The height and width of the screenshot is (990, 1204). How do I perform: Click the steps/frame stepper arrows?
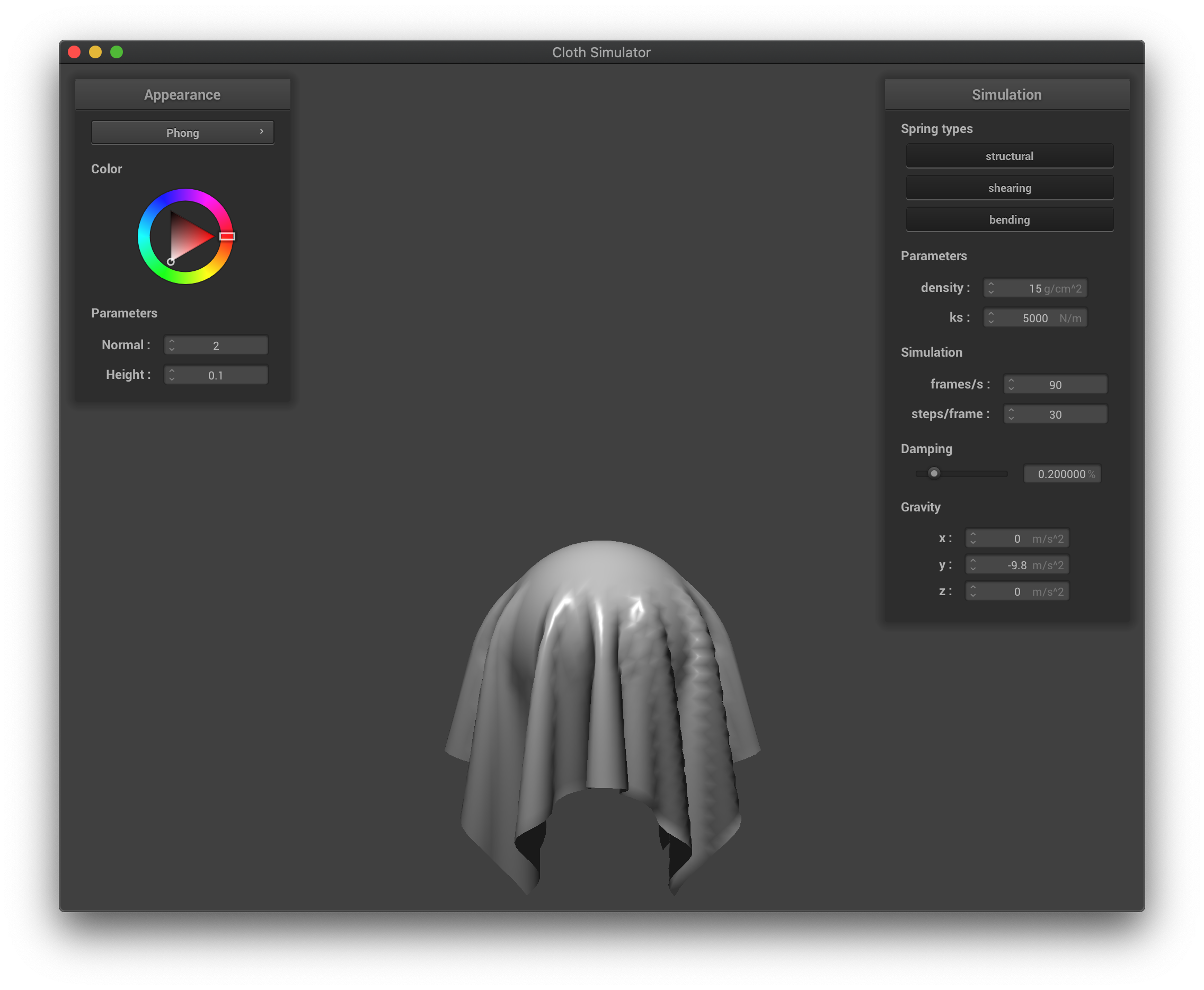[1011, 414]
